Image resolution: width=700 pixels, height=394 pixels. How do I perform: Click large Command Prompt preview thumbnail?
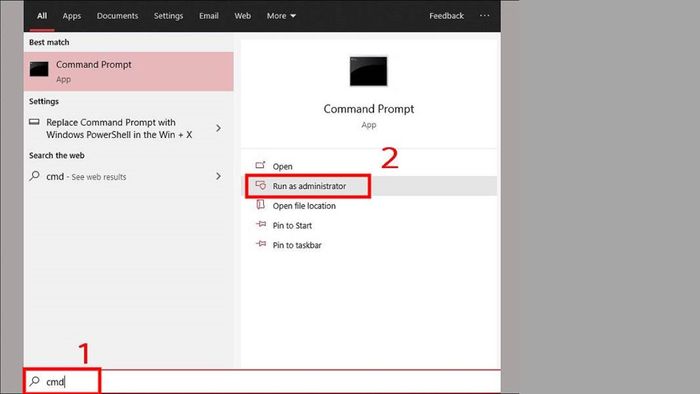(368, 71)
